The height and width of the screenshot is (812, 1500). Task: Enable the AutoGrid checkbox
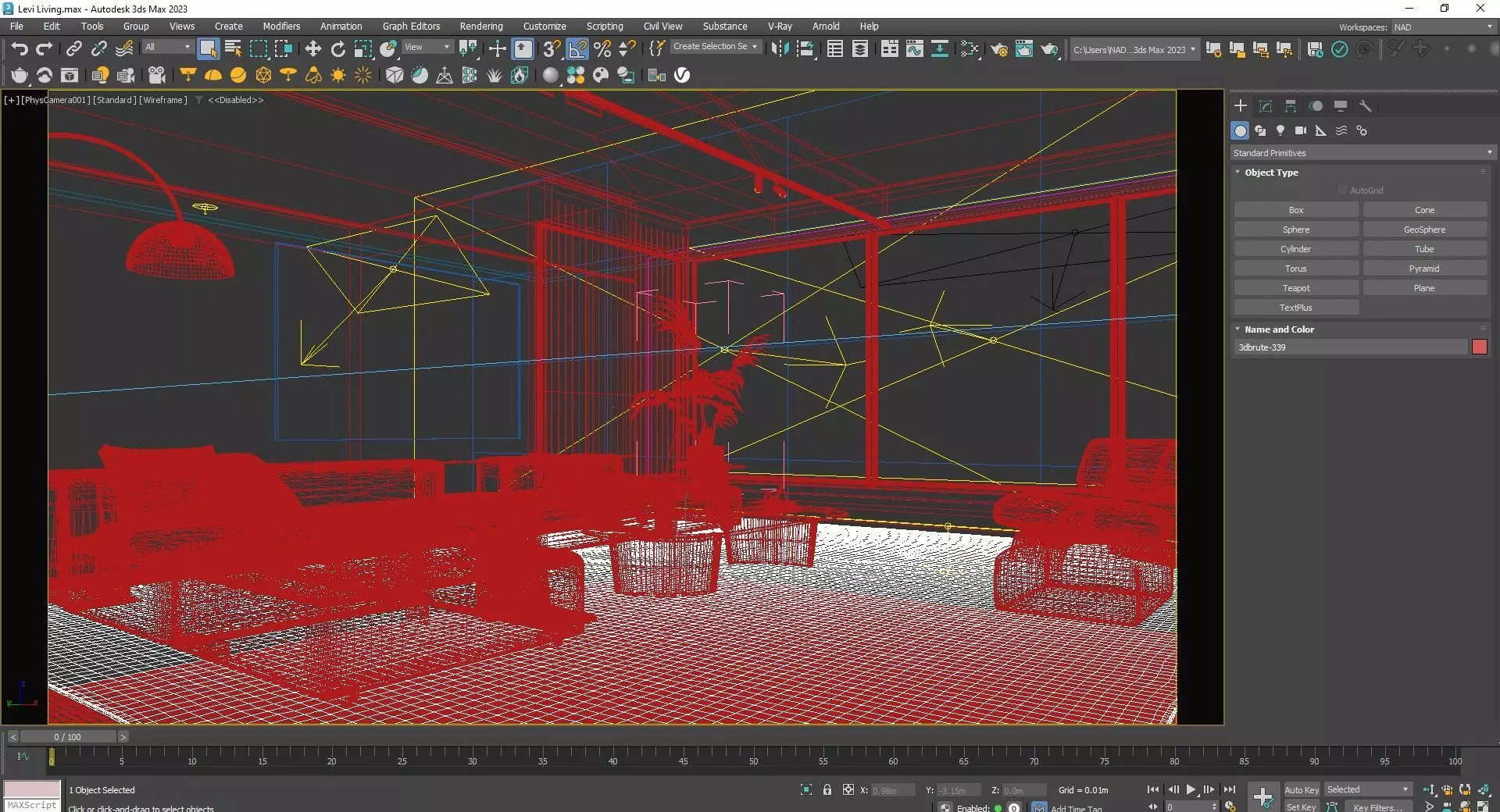[x=1342, y=191]
